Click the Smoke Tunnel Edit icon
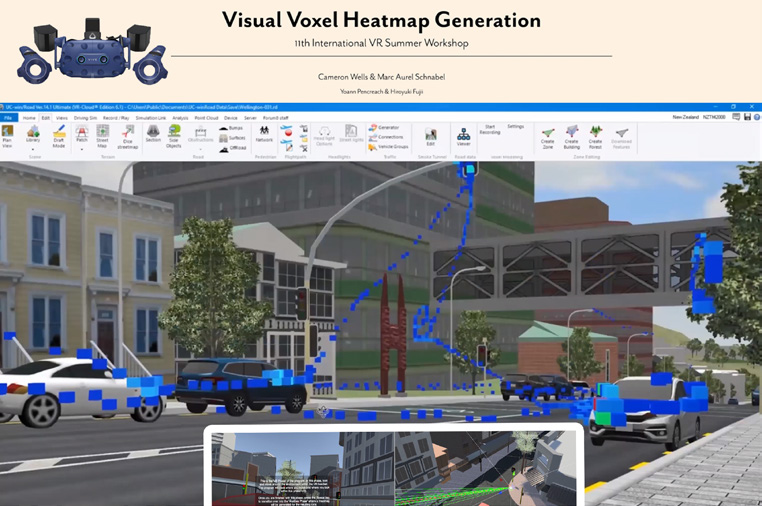The image size is (762, 506). 431,137
